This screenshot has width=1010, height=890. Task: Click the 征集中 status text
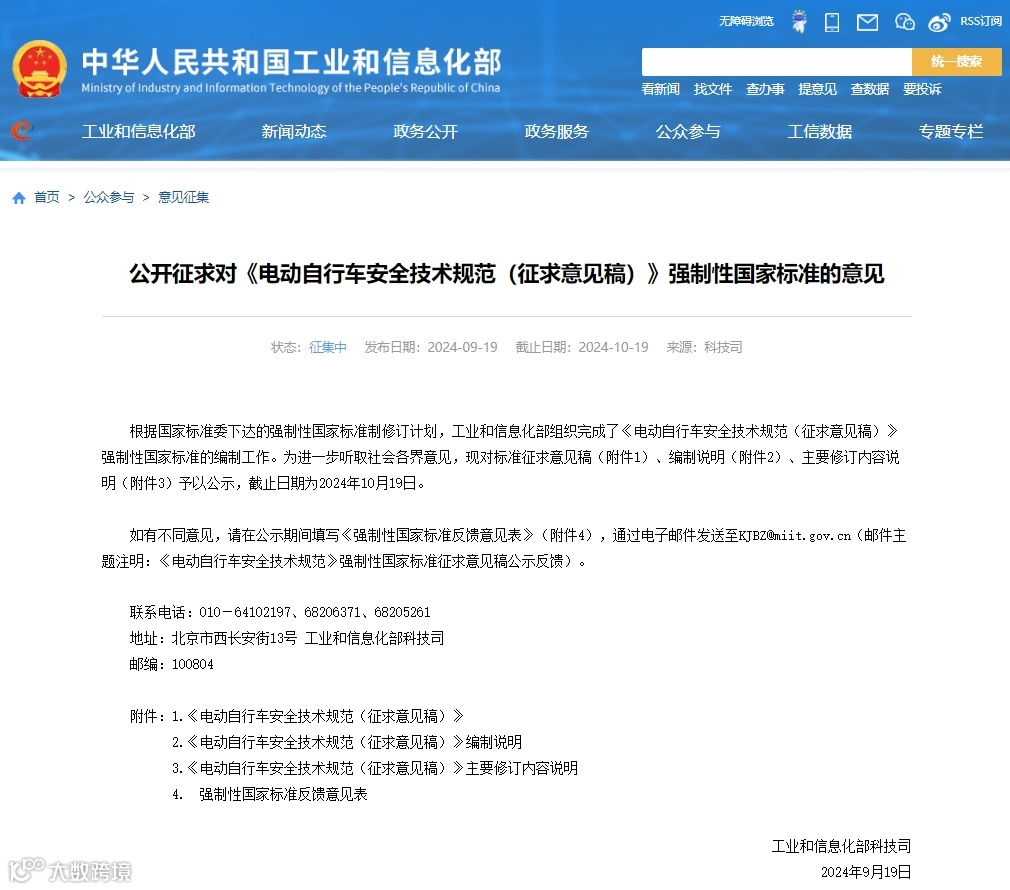[x=328, y=347]
